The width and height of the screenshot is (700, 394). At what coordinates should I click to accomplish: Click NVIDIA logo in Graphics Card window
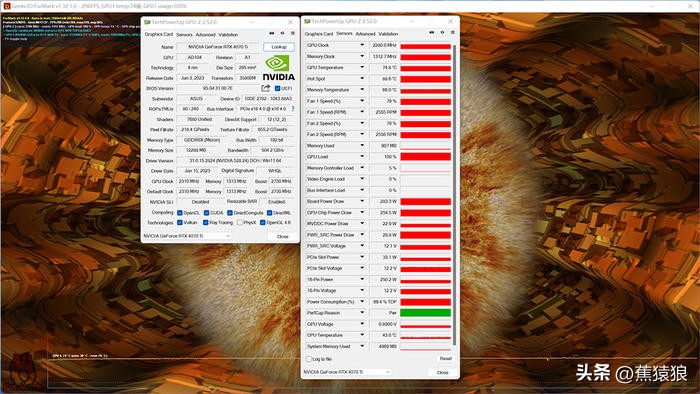pos(279,68)
